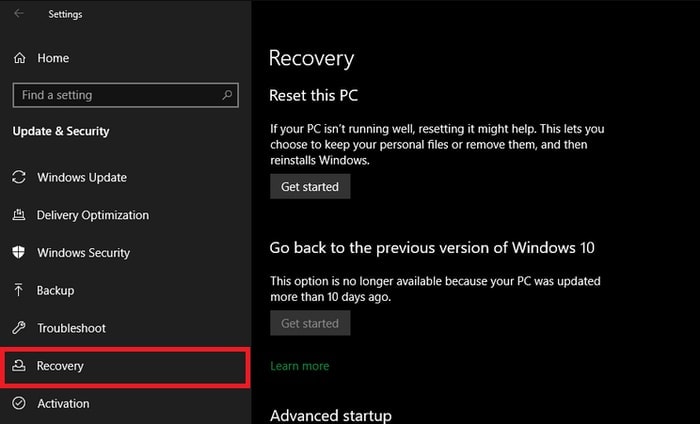
Task: Click the Activation checkmark circle icon
Action: point(19,403)
